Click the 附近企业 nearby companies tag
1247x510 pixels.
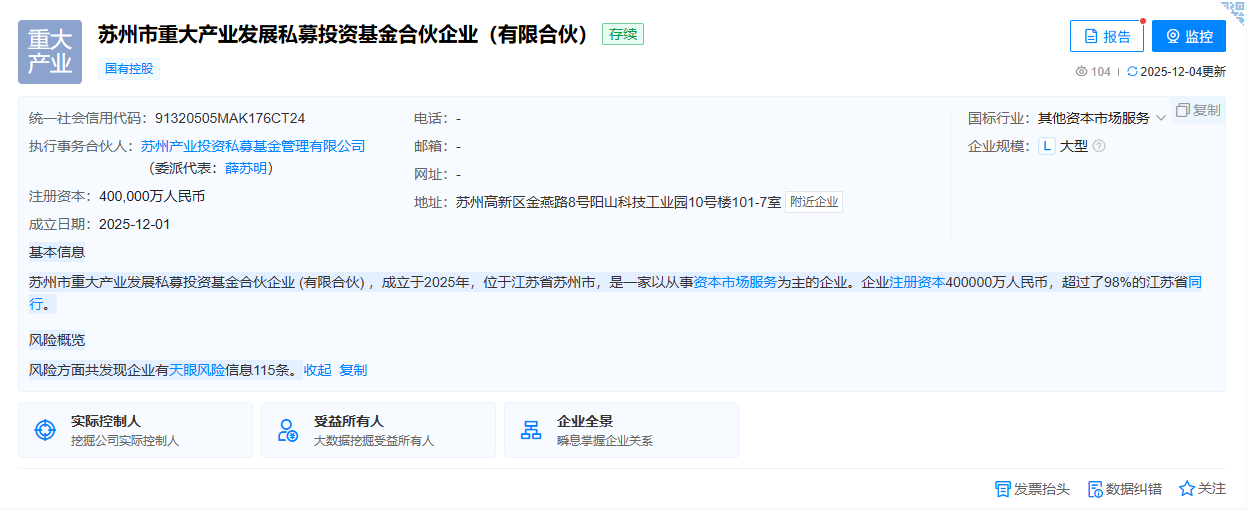(813, 202)
